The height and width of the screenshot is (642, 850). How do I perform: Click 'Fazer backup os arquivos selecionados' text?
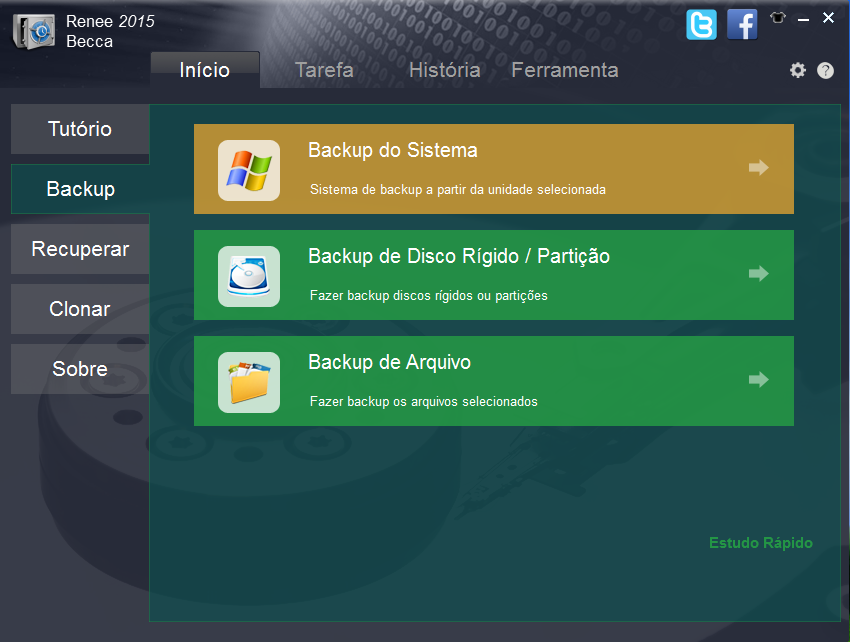(423, 401)
